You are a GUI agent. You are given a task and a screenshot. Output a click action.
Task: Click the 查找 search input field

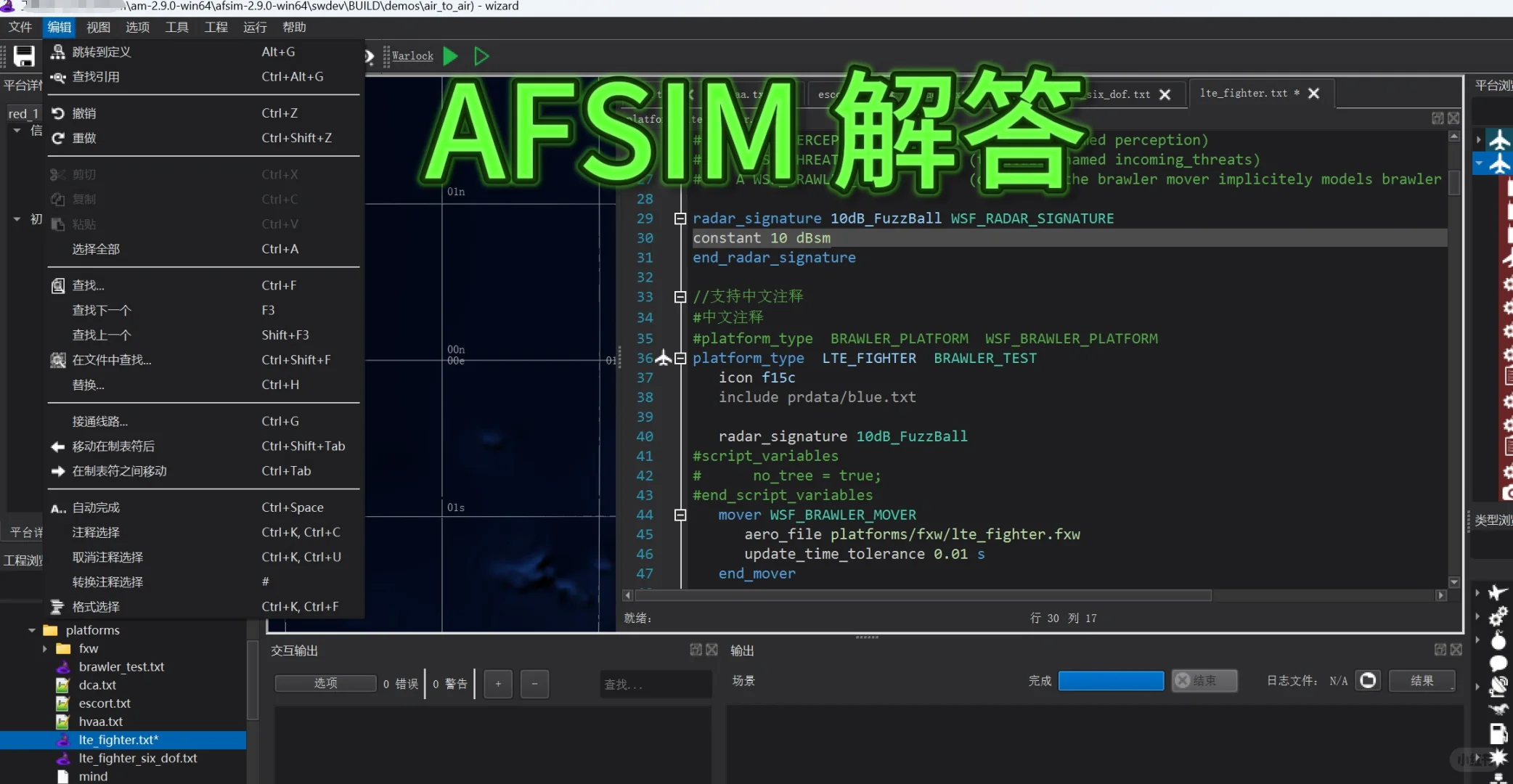click(x=653, y=683)
